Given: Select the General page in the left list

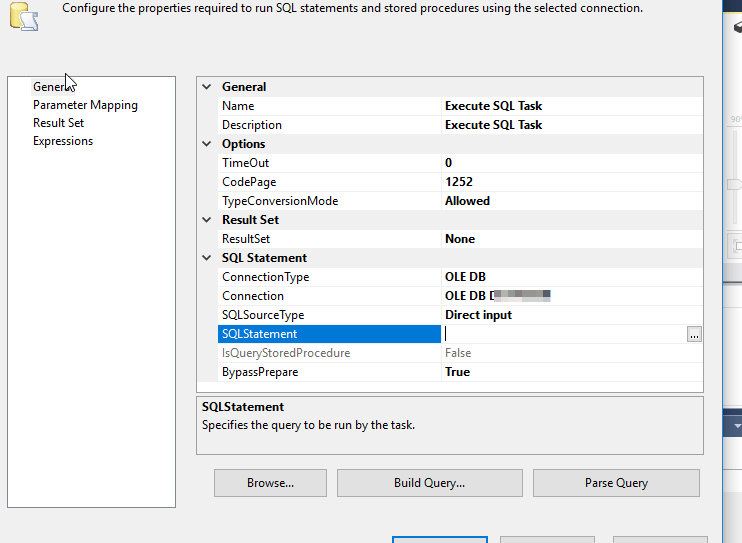Looking at the screenshot, I should tap(53, 87).
